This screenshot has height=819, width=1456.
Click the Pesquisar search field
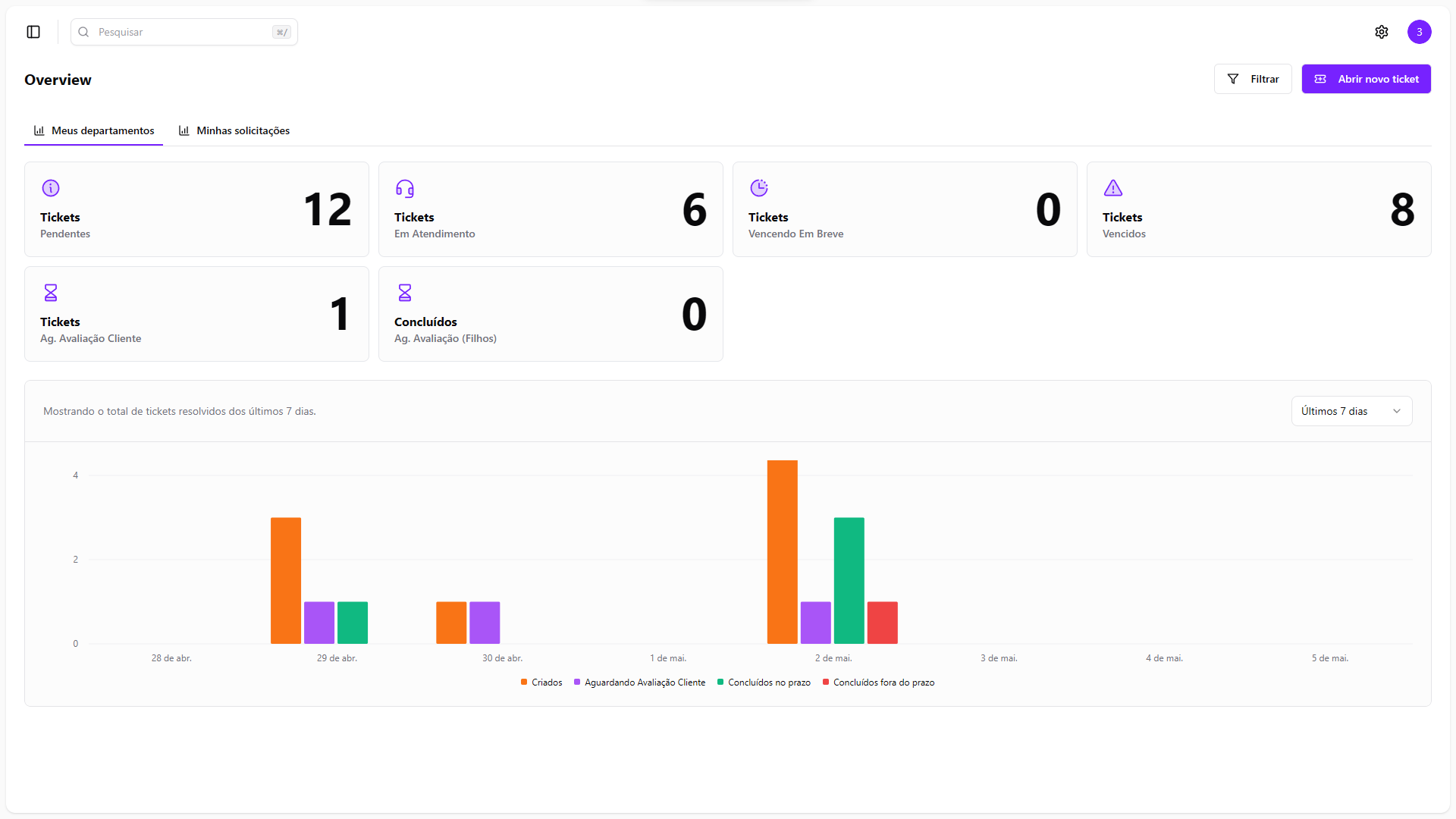[x=184, y=32]
